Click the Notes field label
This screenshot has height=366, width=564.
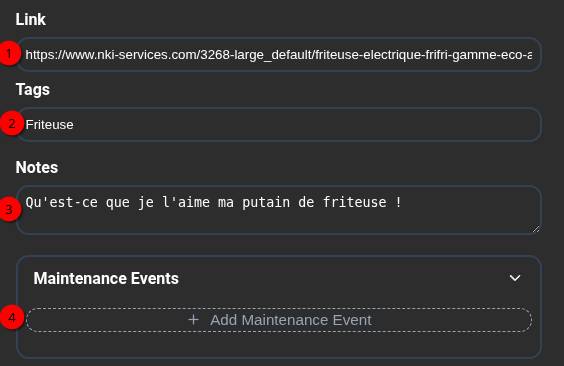[x=37, y=167]
